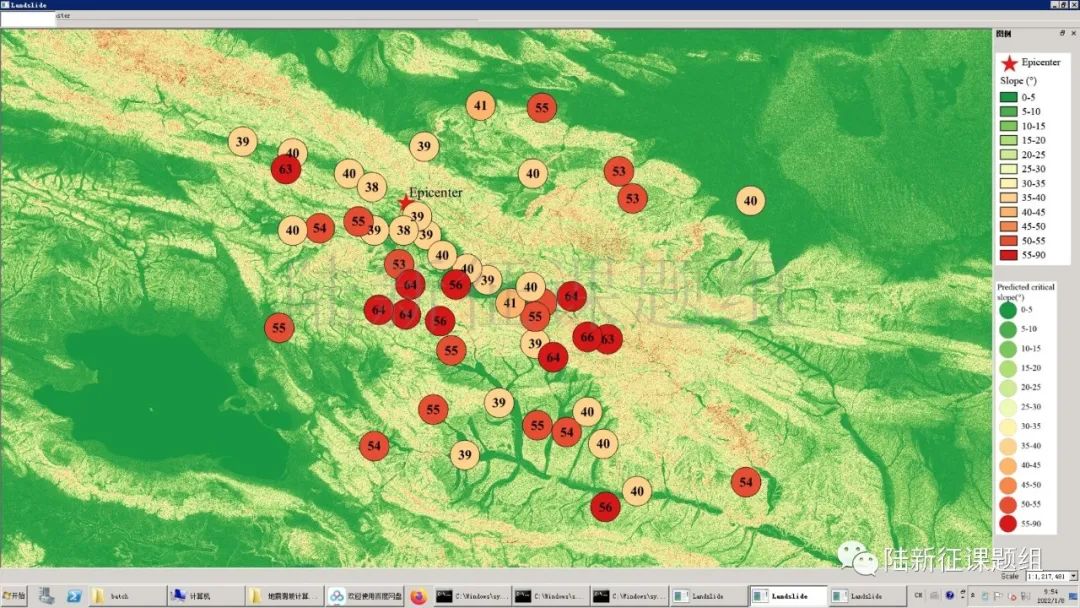
Task: Switch to the batch folder taskbar window
Action: (x=126, y=596)
